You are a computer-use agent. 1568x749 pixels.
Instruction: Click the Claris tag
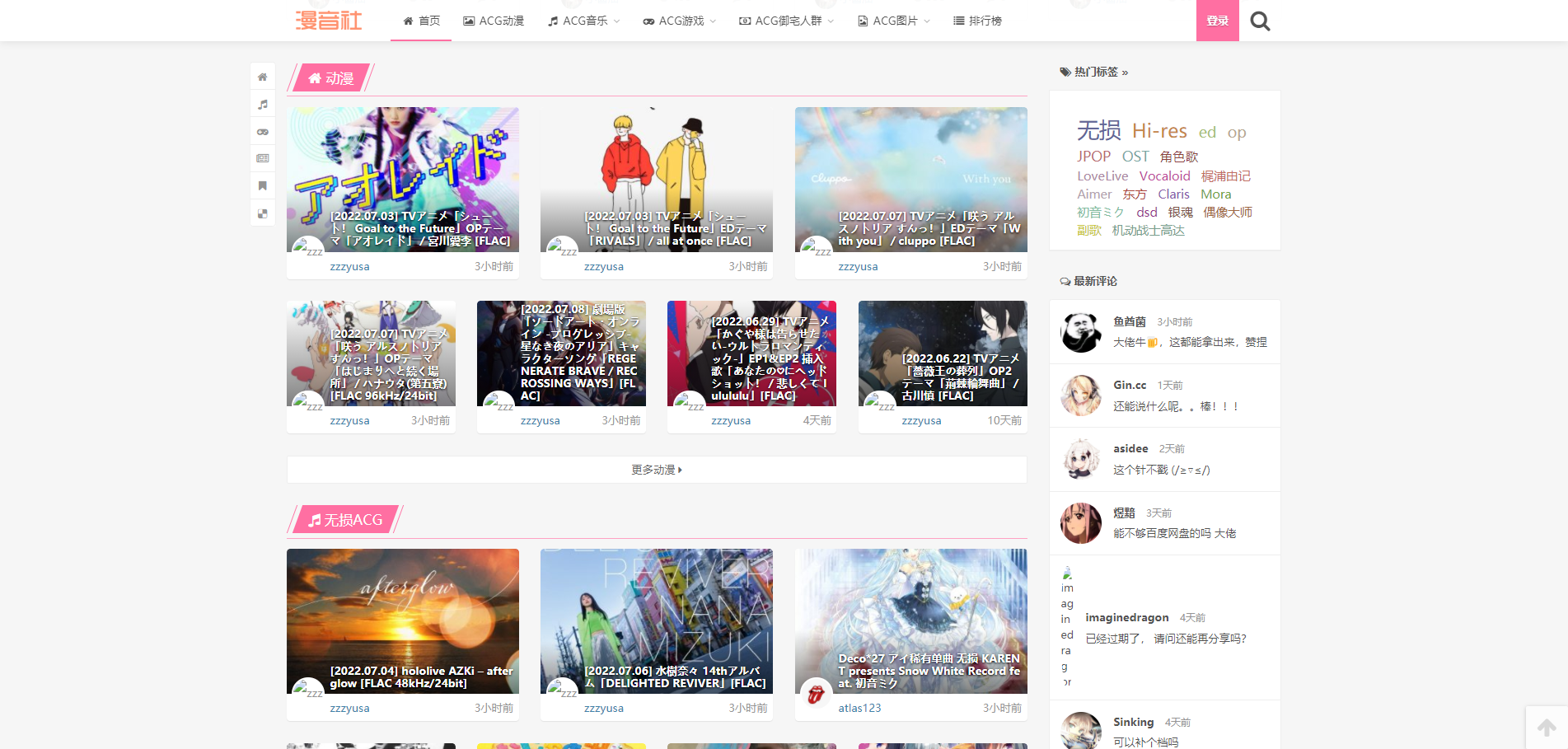1173,194
